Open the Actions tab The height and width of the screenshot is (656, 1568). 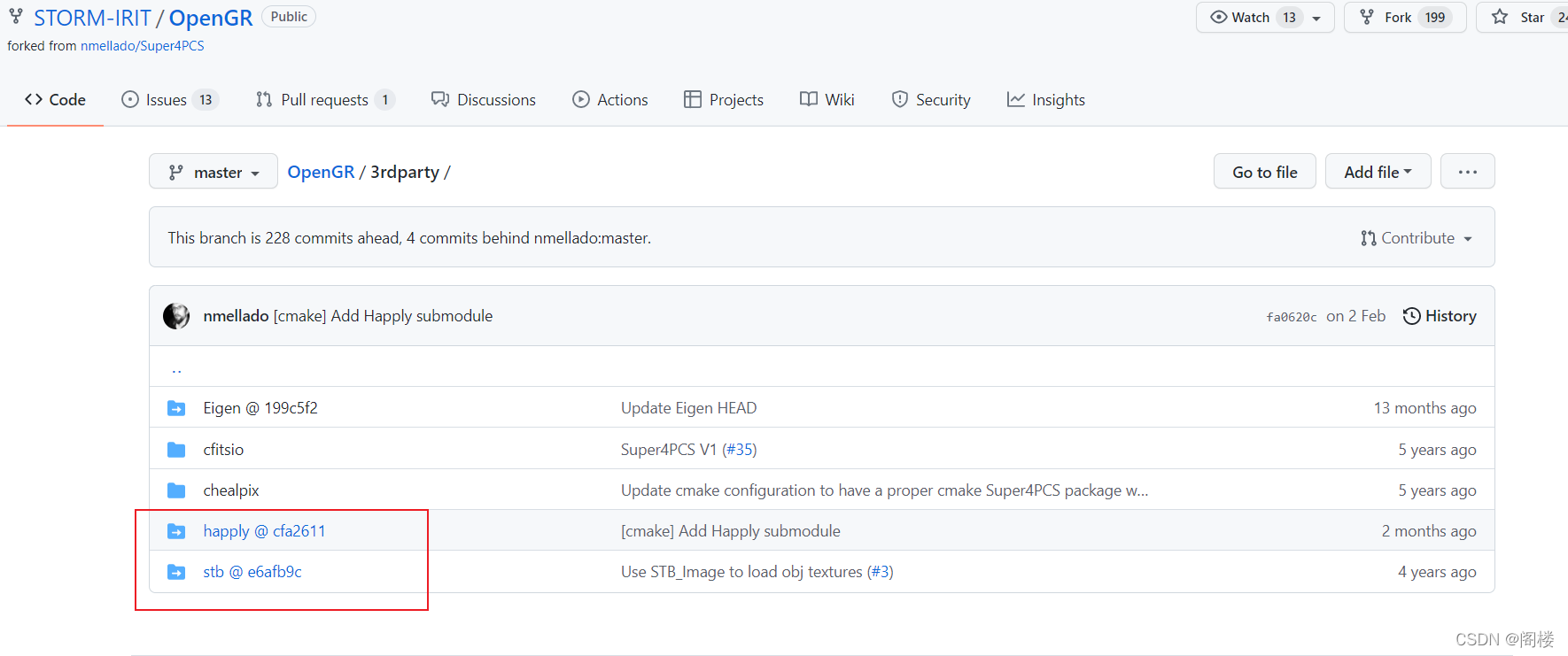tap(610, 100)
